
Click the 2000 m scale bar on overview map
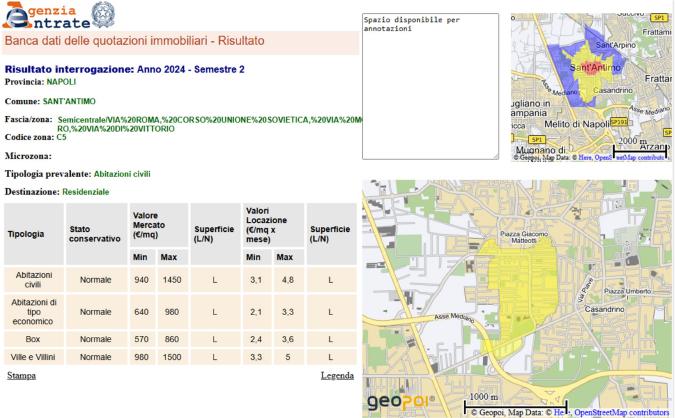638,149
